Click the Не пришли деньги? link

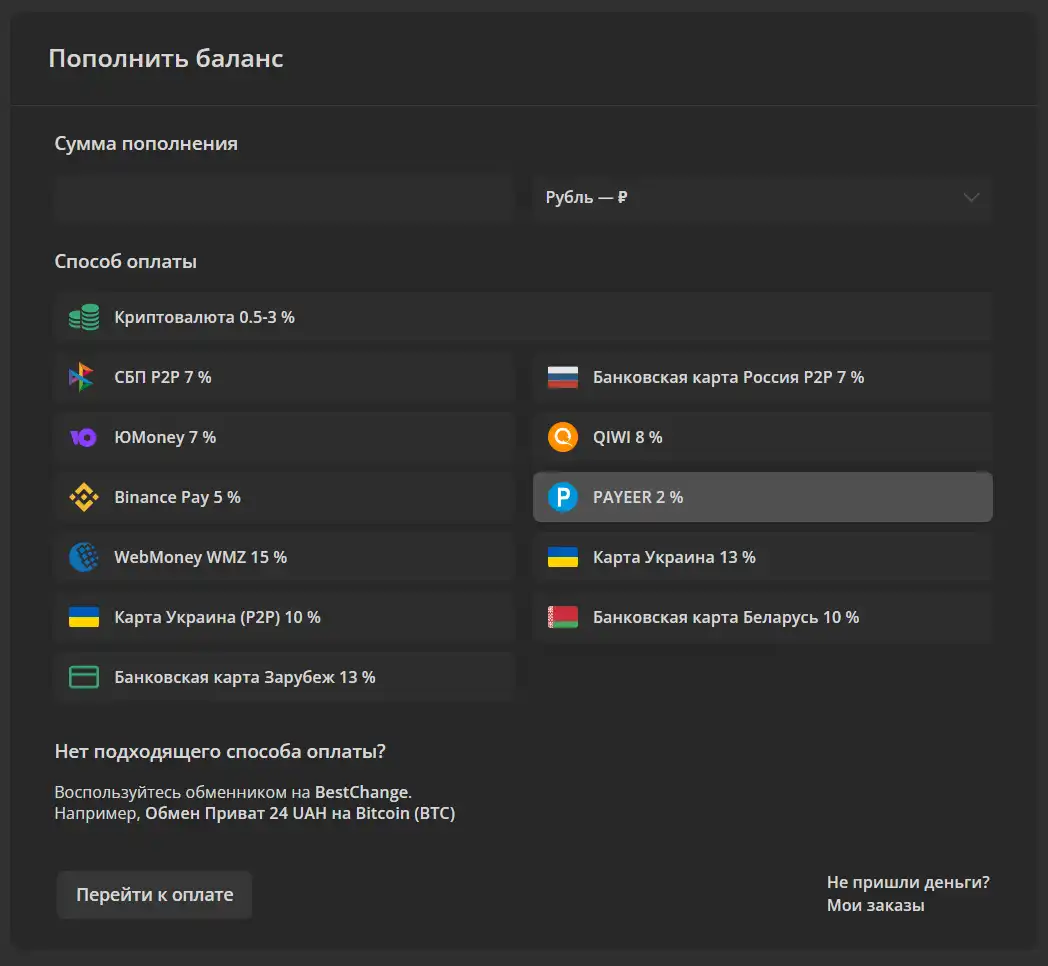(908, 882)
